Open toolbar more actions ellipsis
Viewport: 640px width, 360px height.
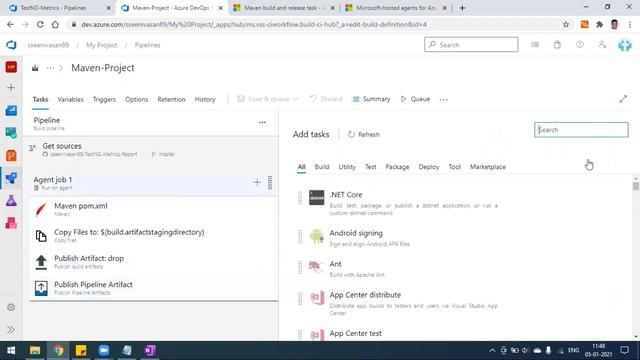444,99
